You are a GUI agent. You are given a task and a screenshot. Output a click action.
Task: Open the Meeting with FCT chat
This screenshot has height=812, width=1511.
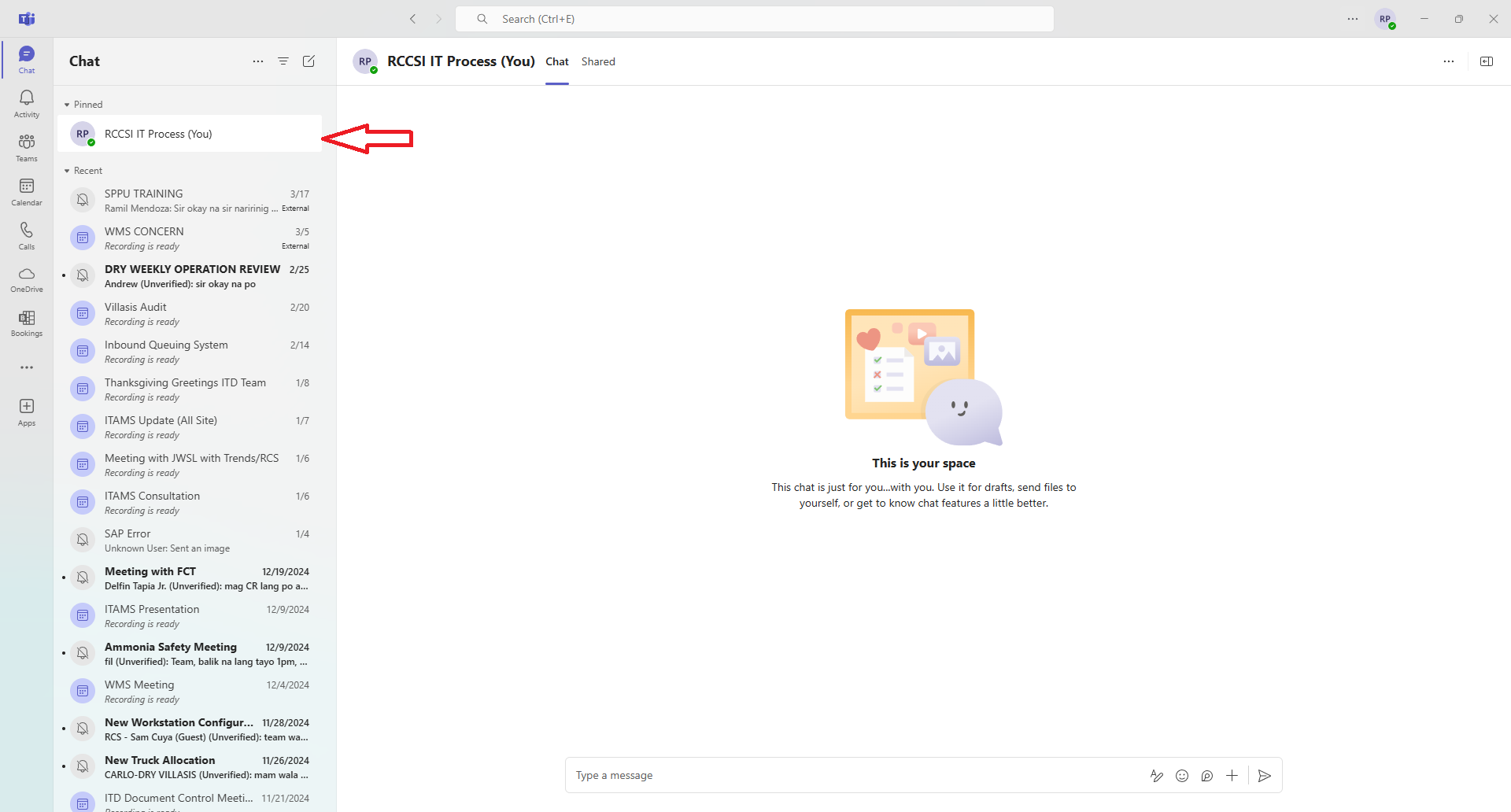click(190, 578)
